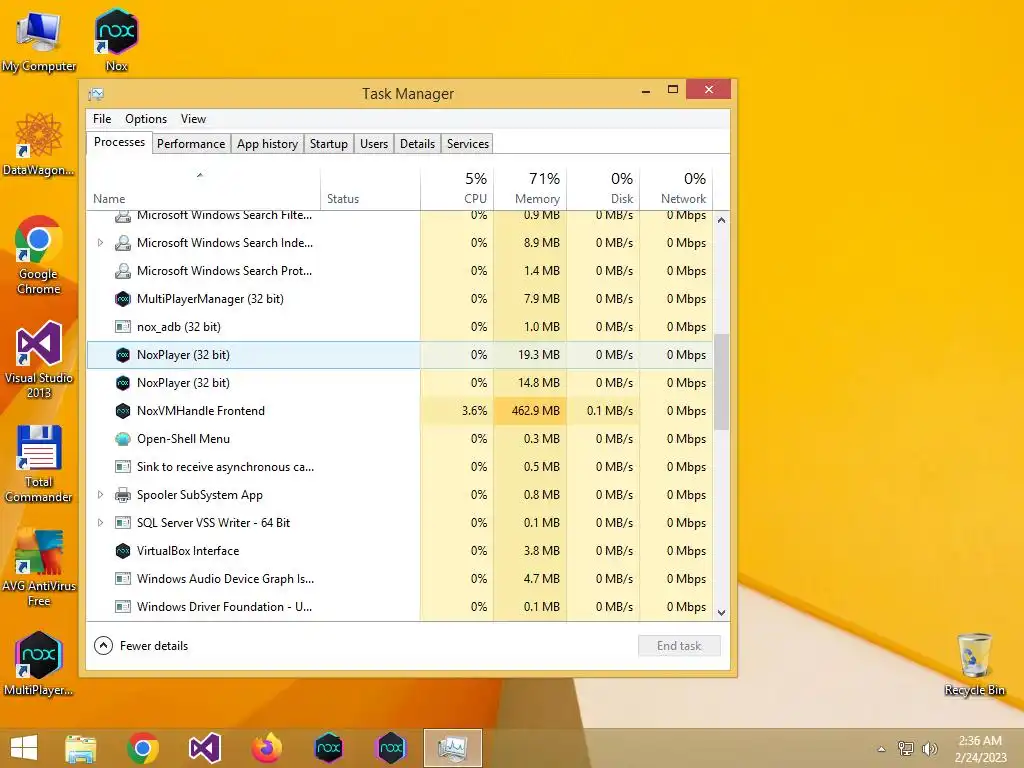Click scrollbar up arrow in process list
1024x768 pixels.
coord(721,220)
